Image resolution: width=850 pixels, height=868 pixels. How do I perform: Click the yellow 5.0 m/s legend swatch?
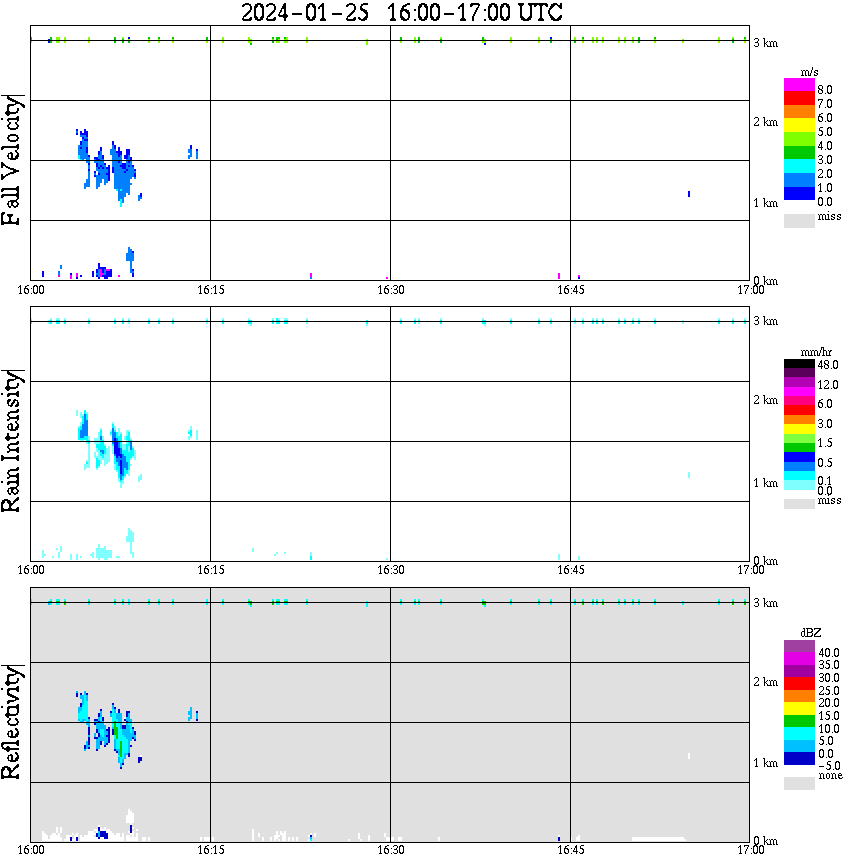[799, 125]
